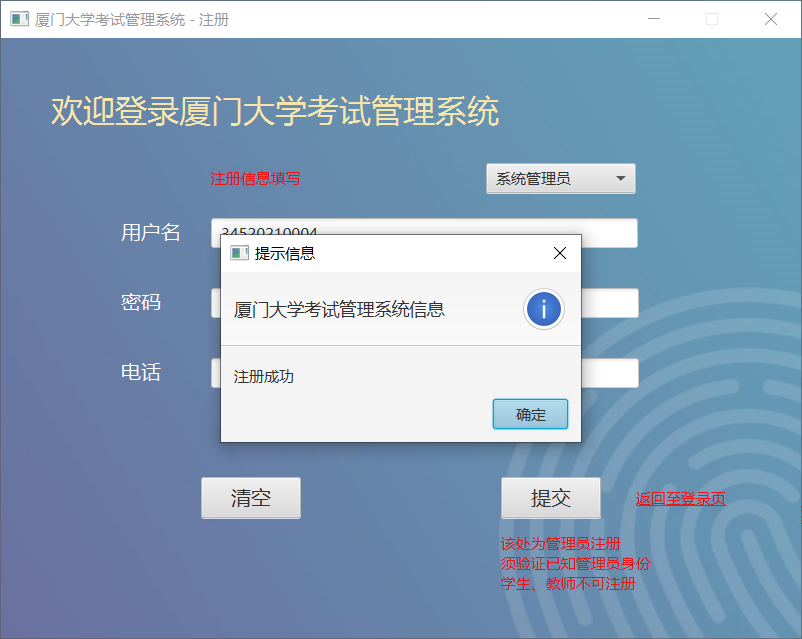Click the blue info icon in dialog
The width and height of the screenshot is (802, 639).
544,309
